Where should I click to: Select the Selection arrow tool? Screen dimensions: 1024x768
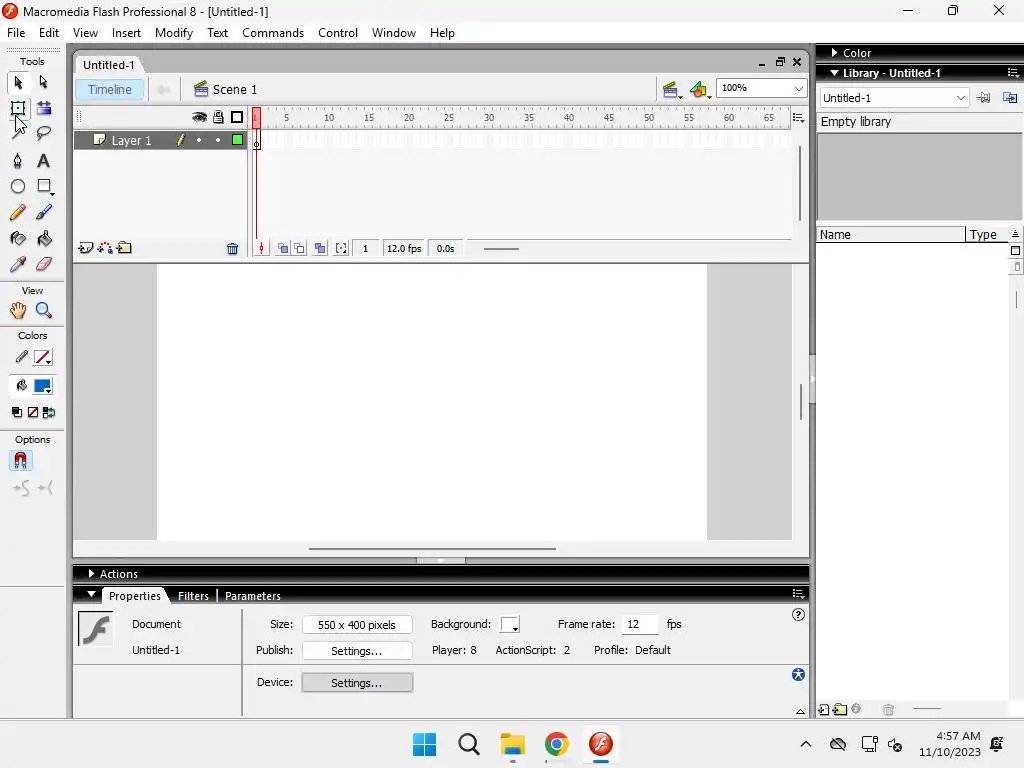tap(18, 82)
